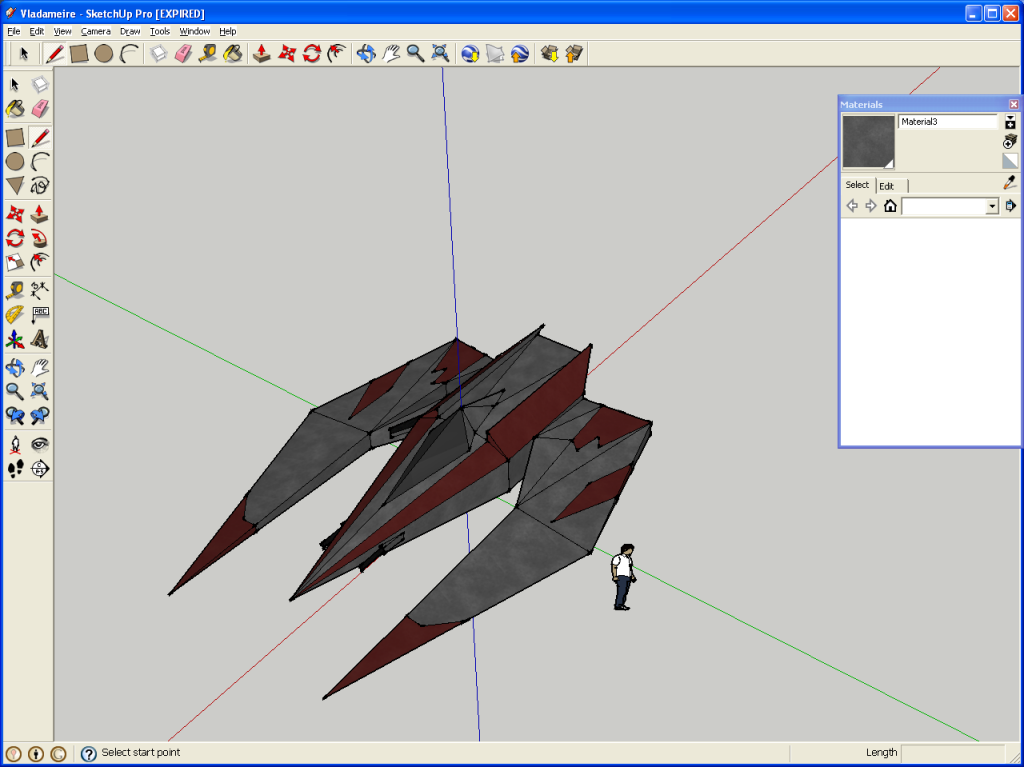Screen dimensions: 1024x767
Task: Open the material library dropdown
Action: pos(992,206)
